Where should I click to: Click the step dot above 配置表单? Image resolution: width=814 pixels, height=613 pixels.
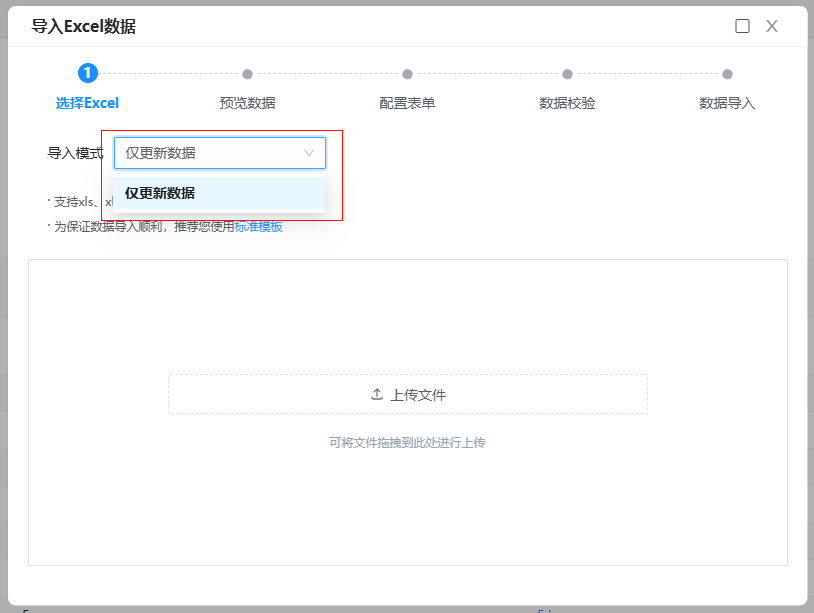[407, 74]
